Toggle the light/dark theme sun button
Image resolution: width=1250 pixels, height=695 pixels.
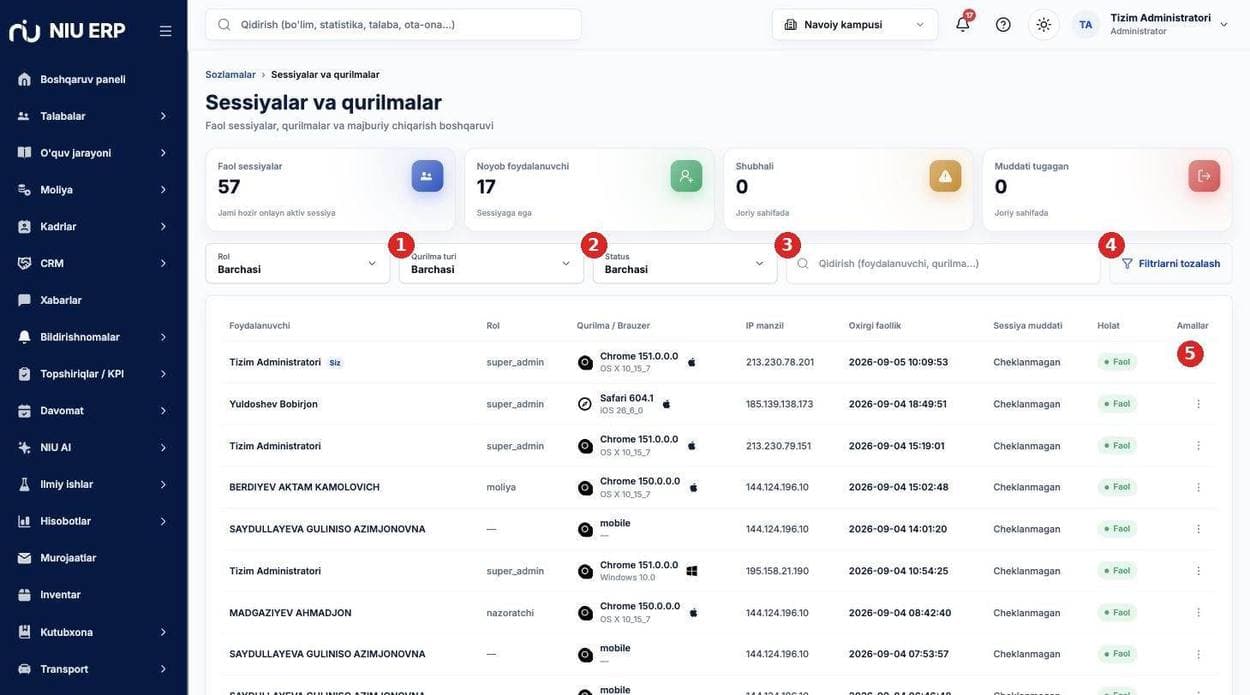1044,24
